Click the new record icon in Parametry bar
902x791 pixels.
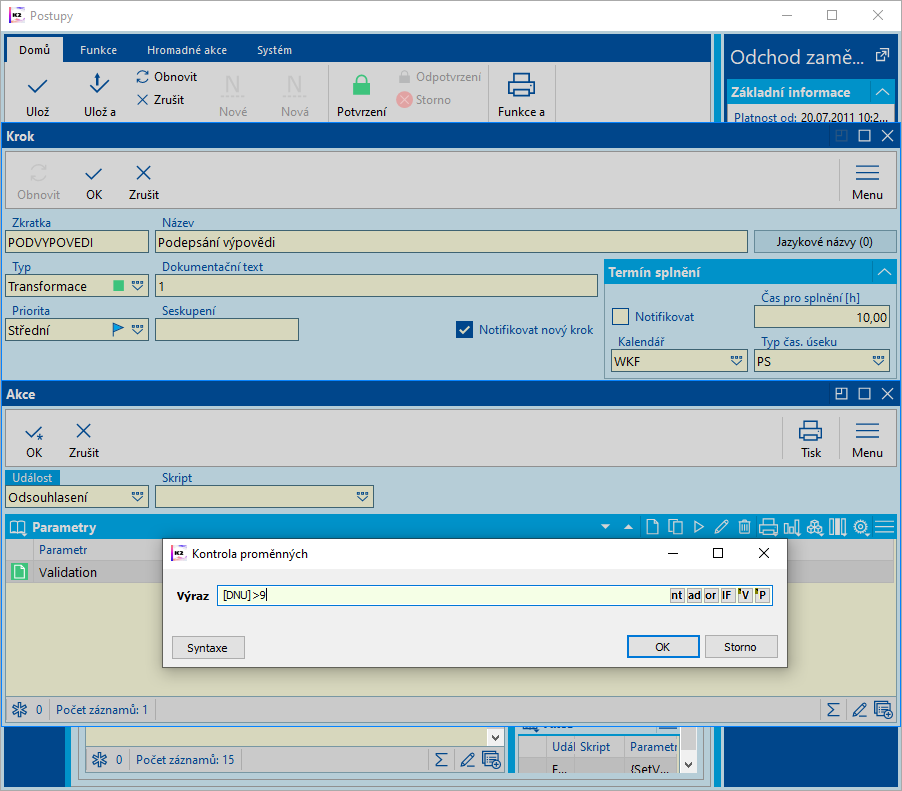click(x=652, y=526)
